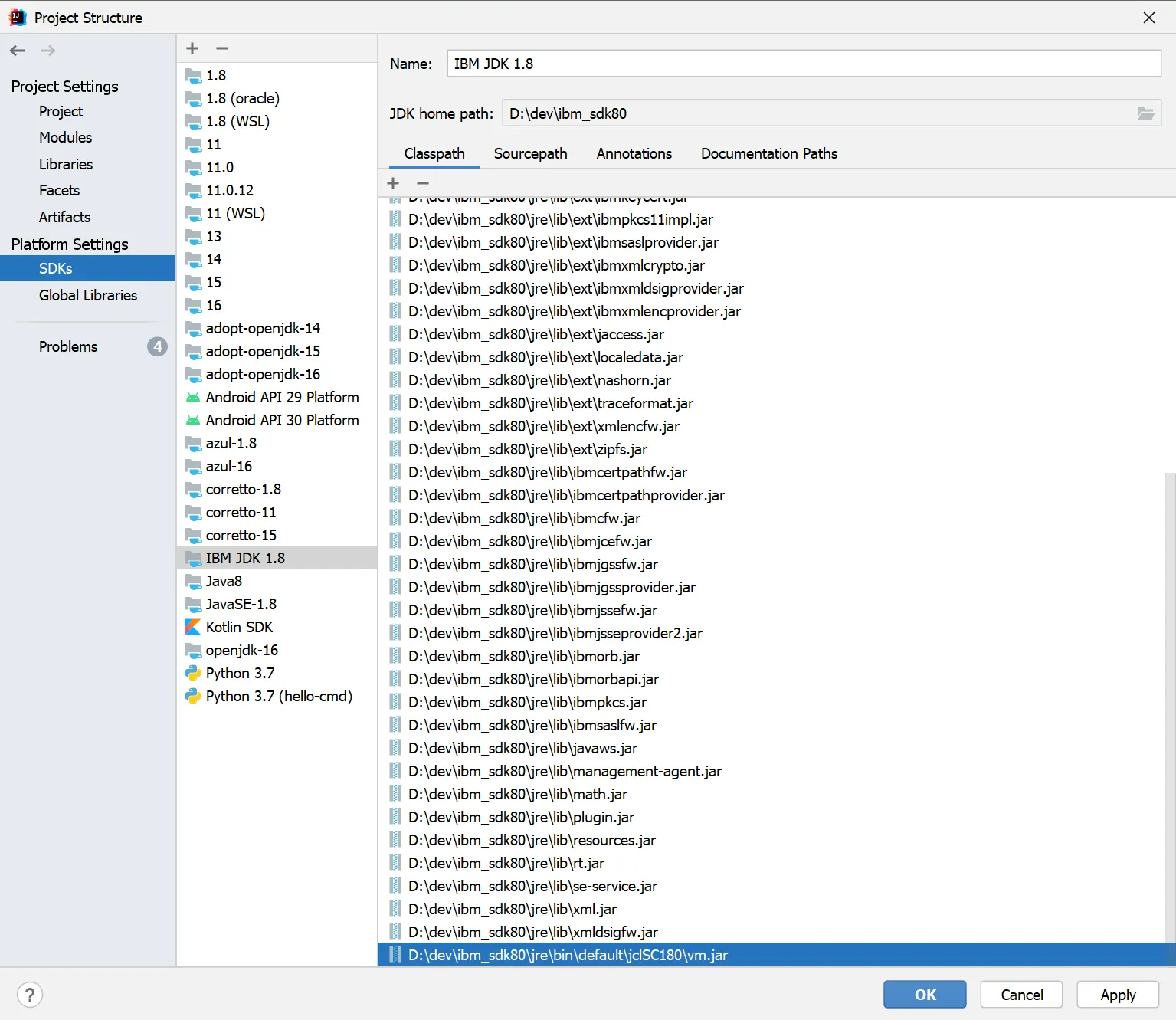Close the Project Structure dialog

1149,18
